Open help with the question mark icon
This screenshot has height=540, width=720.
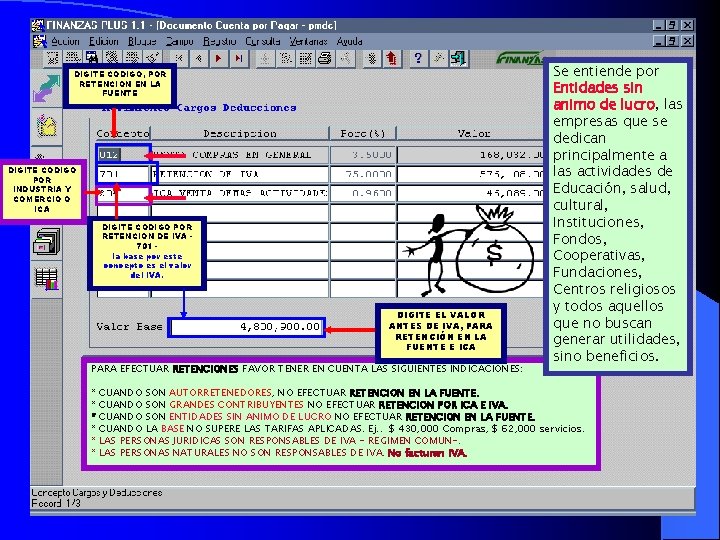coord(417,58)
